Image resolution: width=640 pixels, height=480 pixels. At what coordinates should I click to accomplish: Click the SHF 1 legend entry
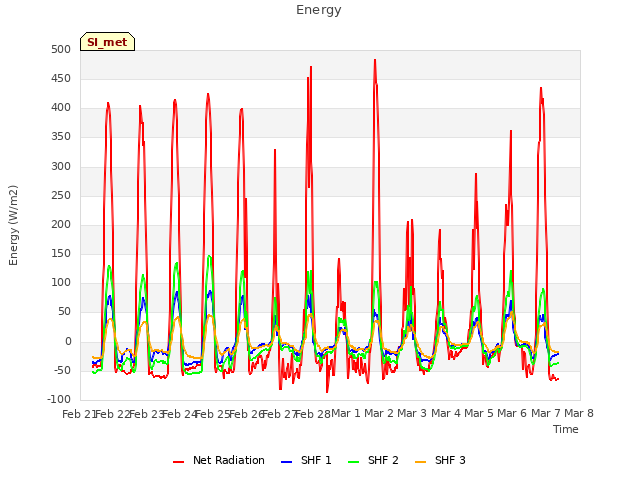(x=306, y=460)
